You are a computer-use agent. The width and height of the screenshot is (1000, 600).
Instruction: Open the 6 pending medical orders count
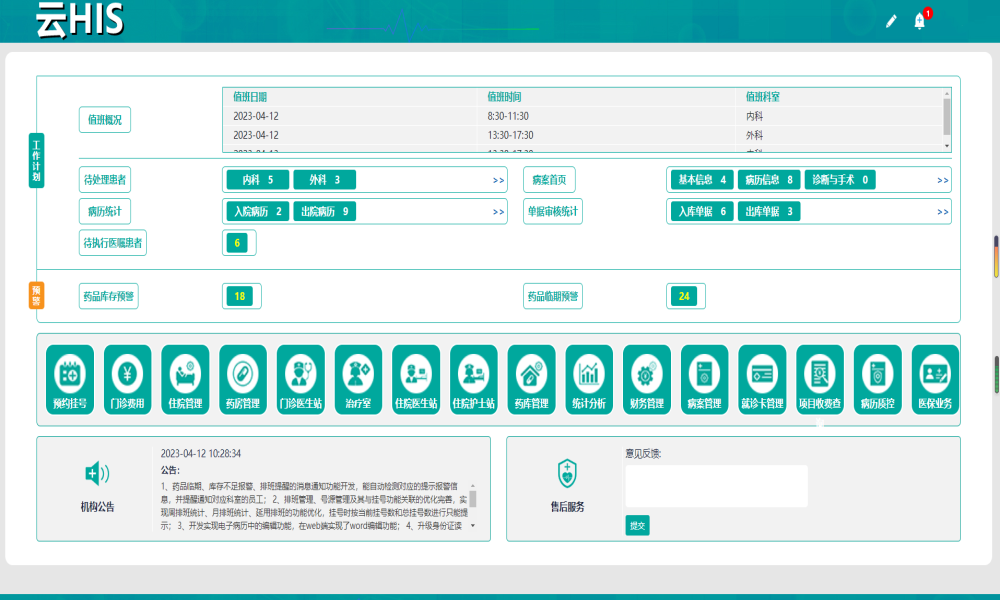click(x=237, y=243)
